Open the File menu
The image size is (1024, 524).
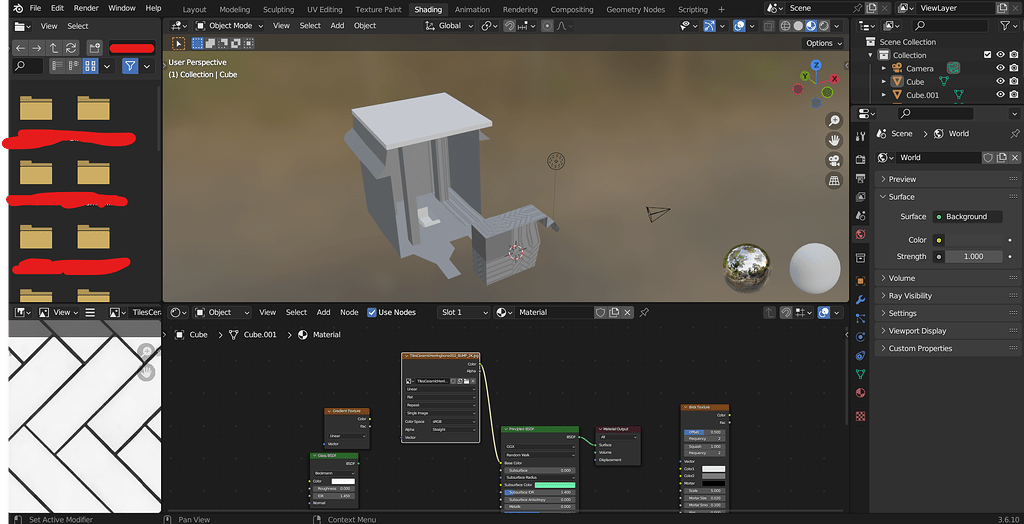tap(35, 8)
